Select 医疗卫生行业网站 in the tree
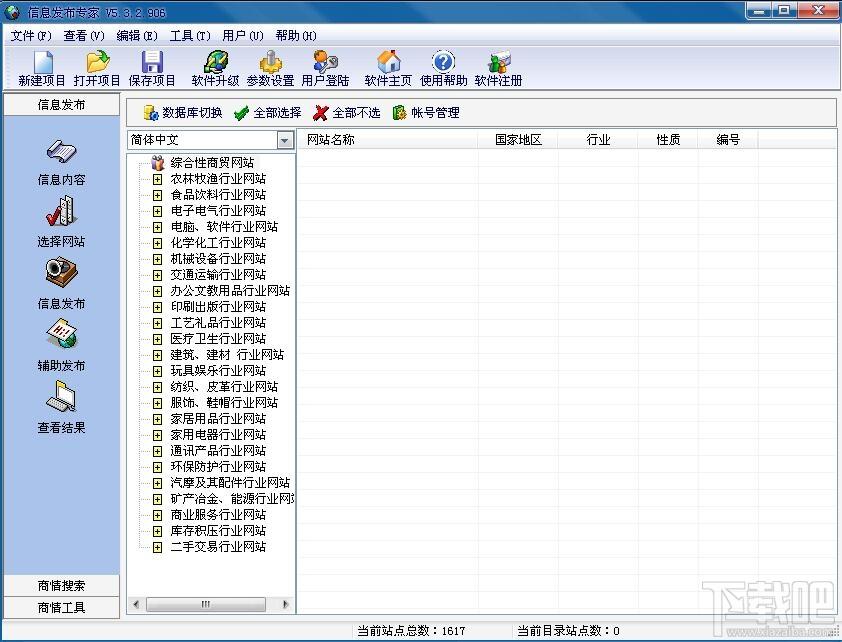The width and height of the screenshot is (842, 642). (x=218, y=339)
